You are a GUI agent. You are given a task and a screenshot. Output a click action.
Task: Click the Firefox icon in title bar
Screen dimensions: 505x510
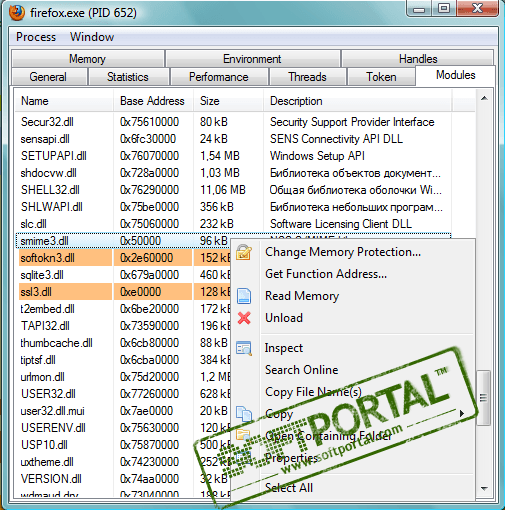[x=17, y=13]
